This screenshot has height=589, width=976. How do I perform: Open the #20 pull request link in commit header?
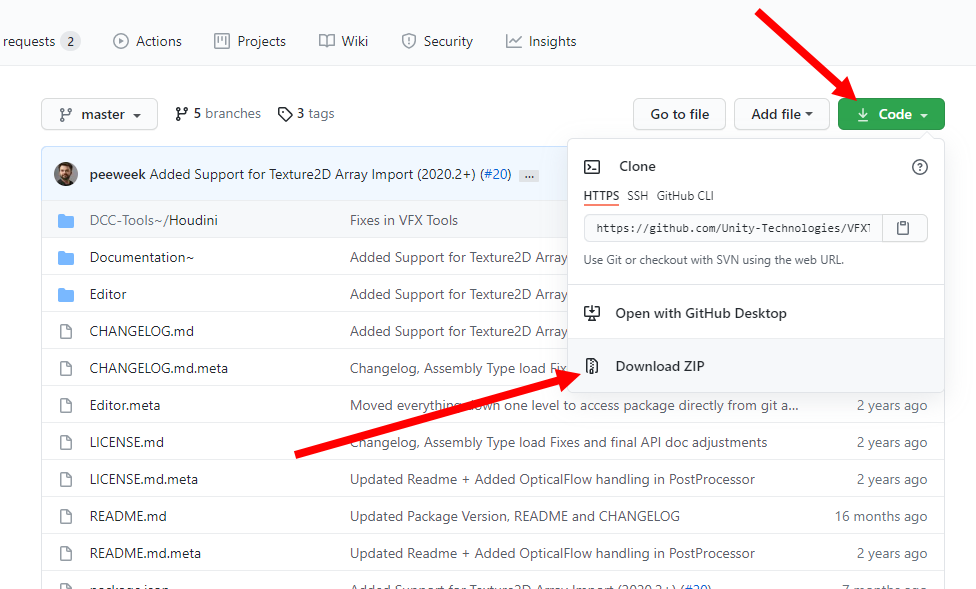497,174
